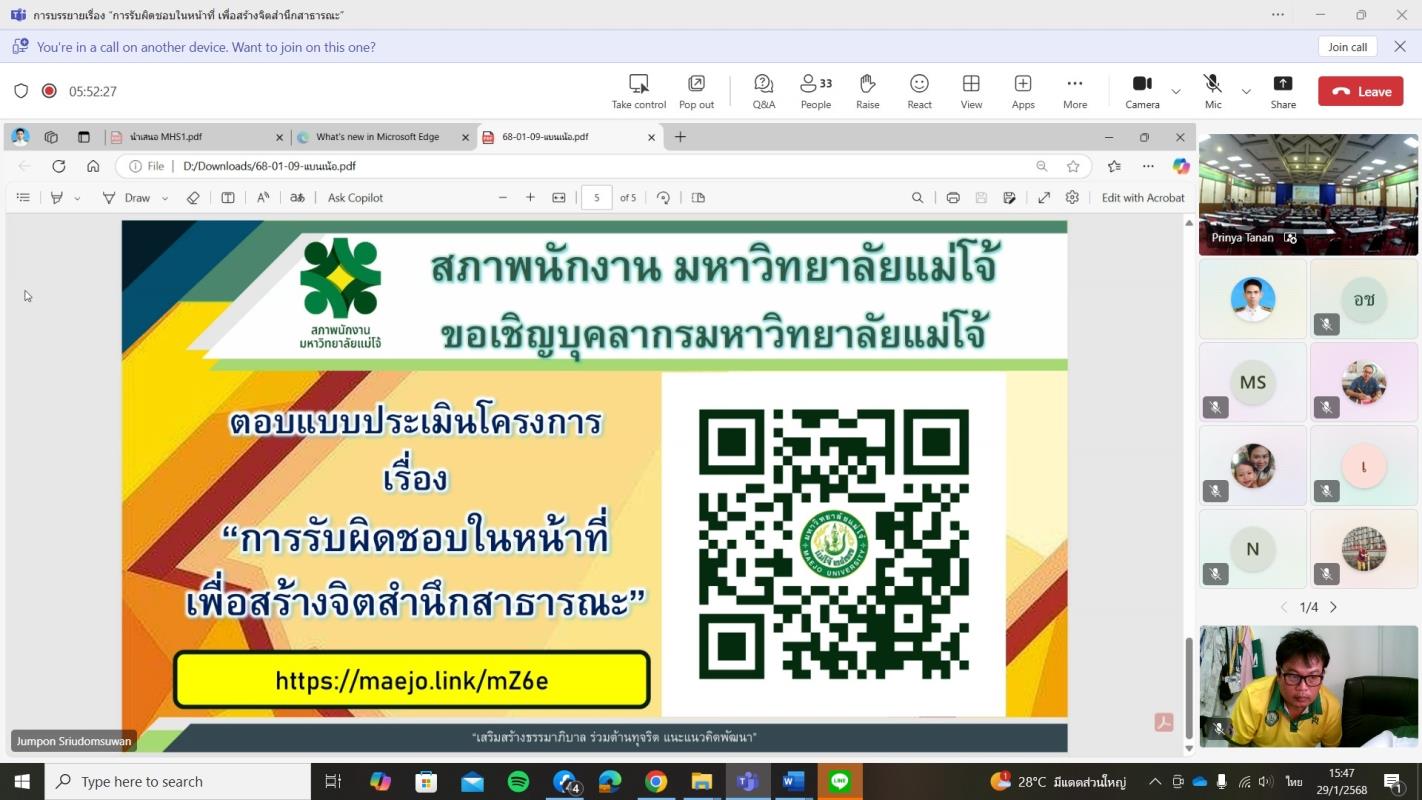Click the page number field showing 5
Image resolution: width=1422 pixels, height=800 pixels.
[597, 198]
